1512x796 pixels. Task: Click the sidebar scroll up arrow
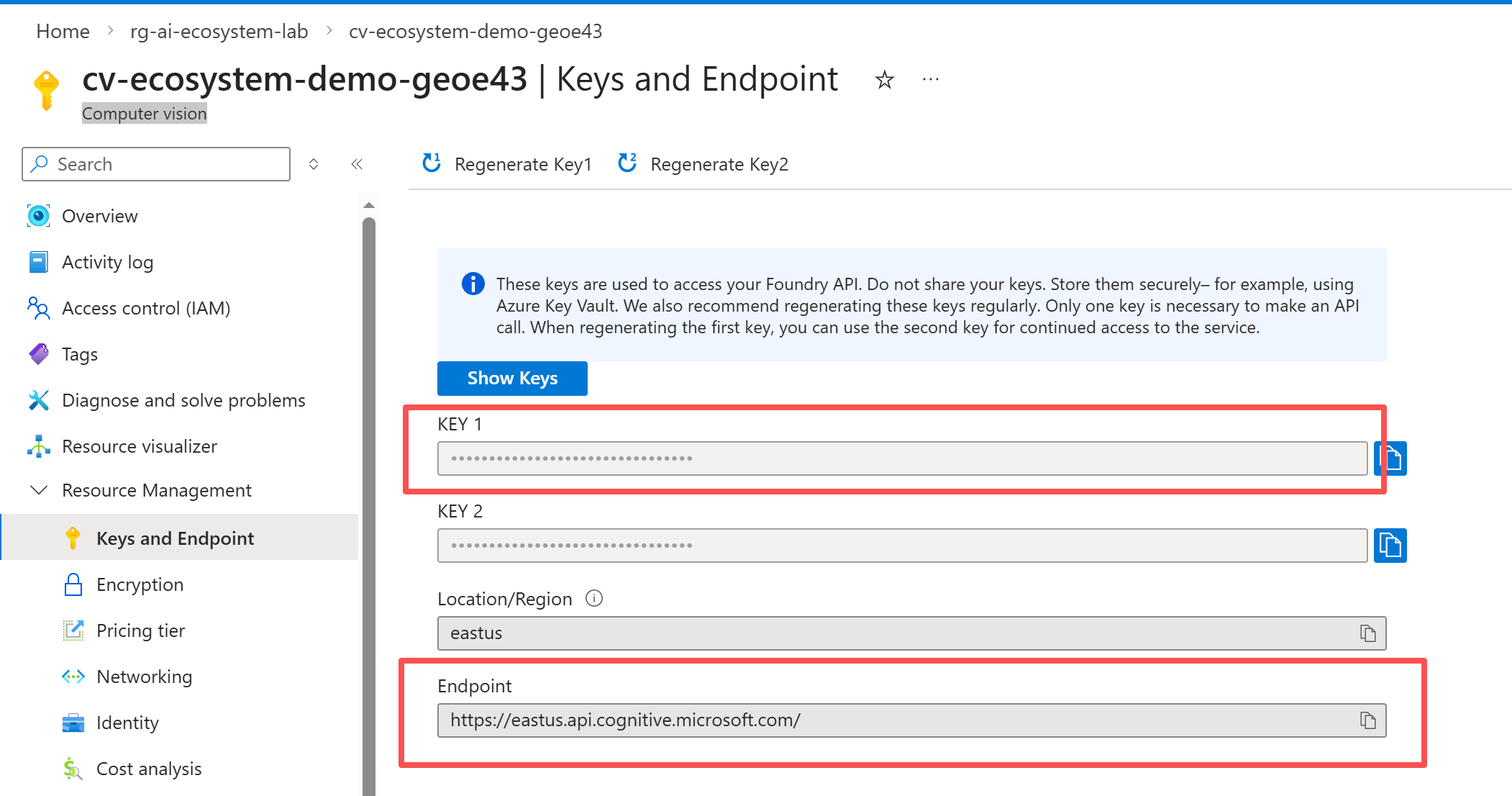coord(369,206)
